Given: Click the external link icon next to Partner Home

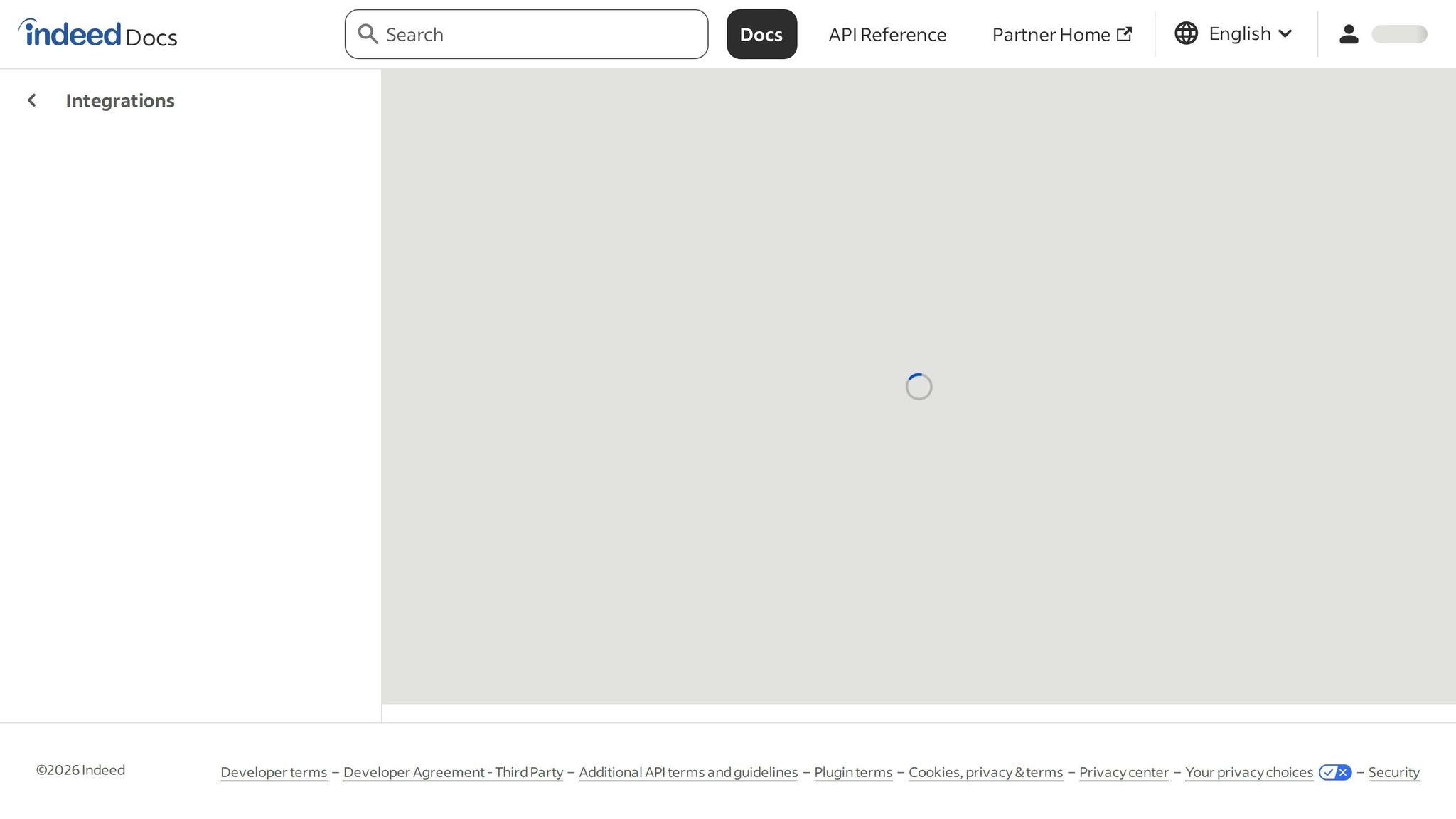Looking at the screenshot, I should click(x=1125, y=33).
